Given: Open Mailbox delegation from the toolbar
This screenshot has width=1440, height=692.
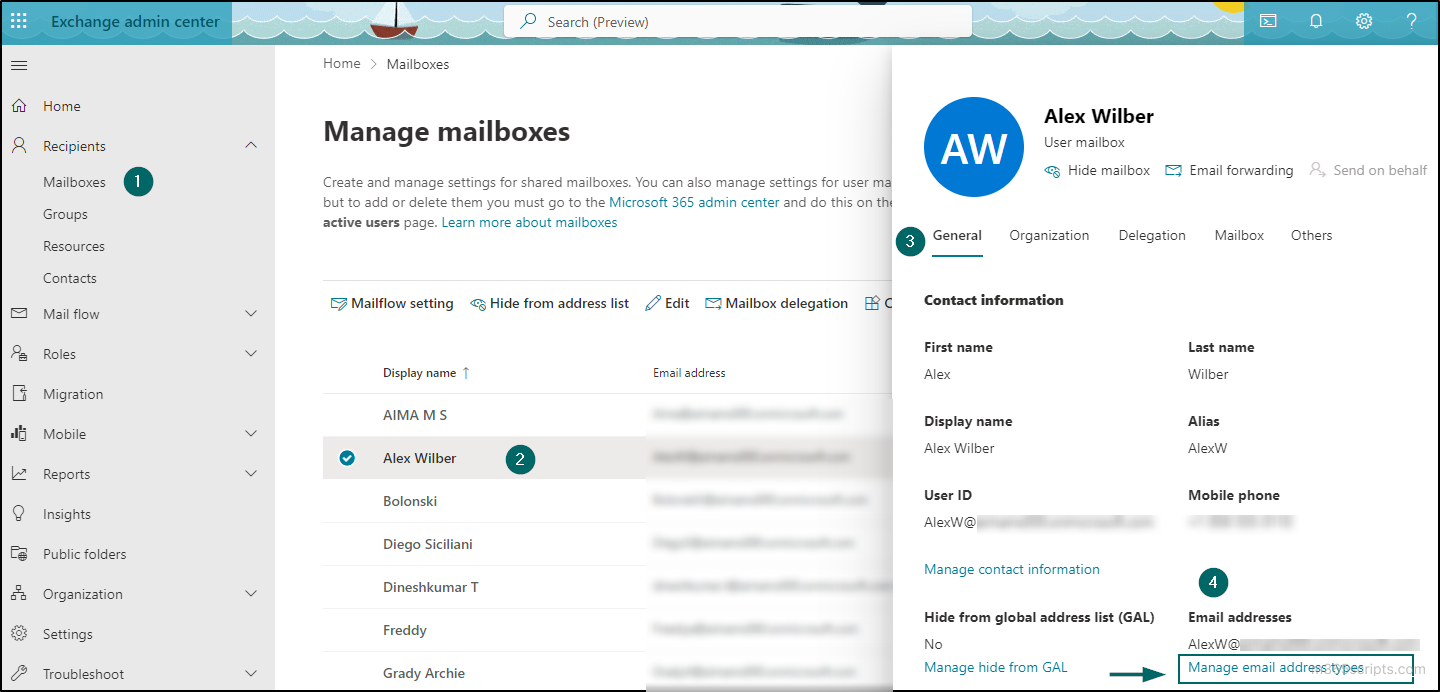Looking at the screenshot, I should [x=776, y=302].
